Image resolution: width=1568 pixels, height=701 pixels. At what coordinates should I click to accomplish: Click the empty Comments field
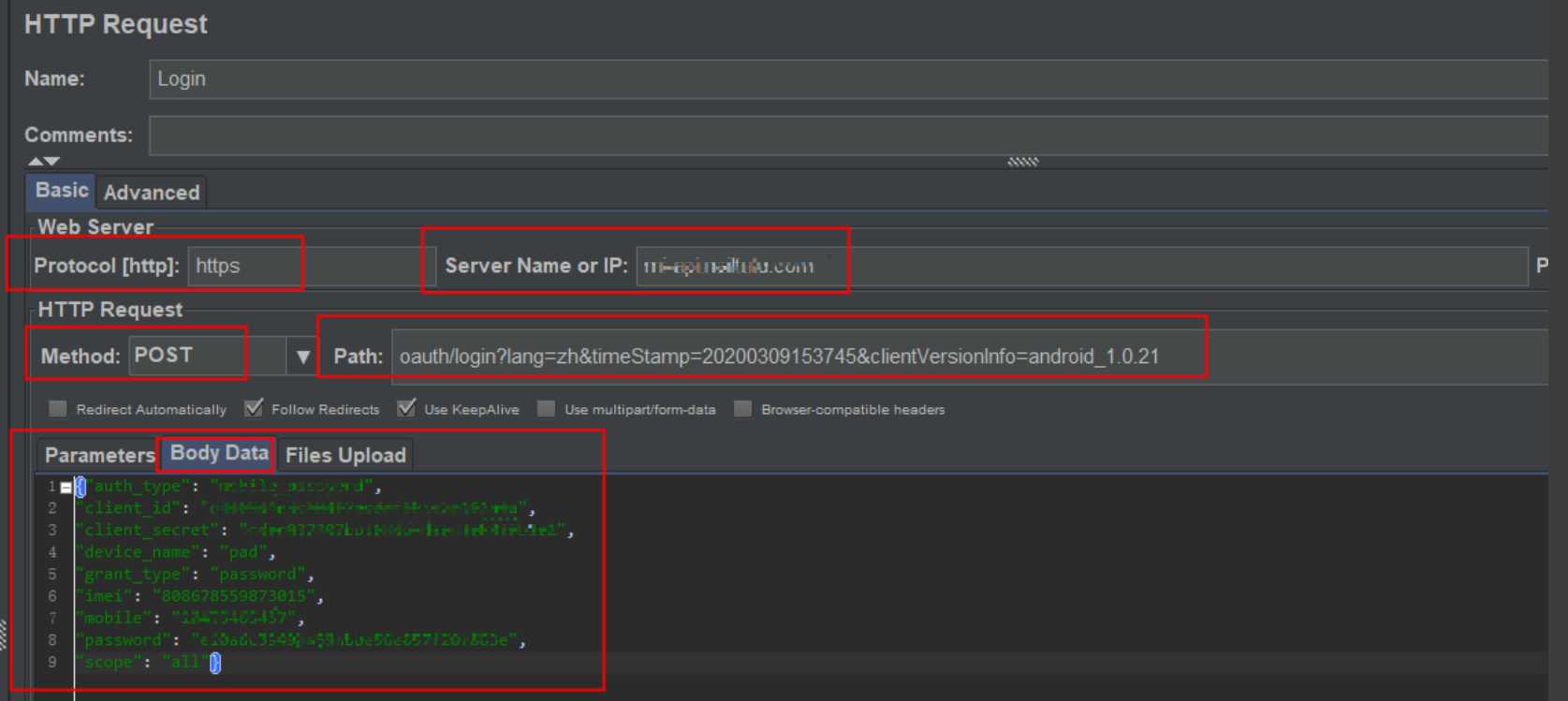[x=848, y=136]
